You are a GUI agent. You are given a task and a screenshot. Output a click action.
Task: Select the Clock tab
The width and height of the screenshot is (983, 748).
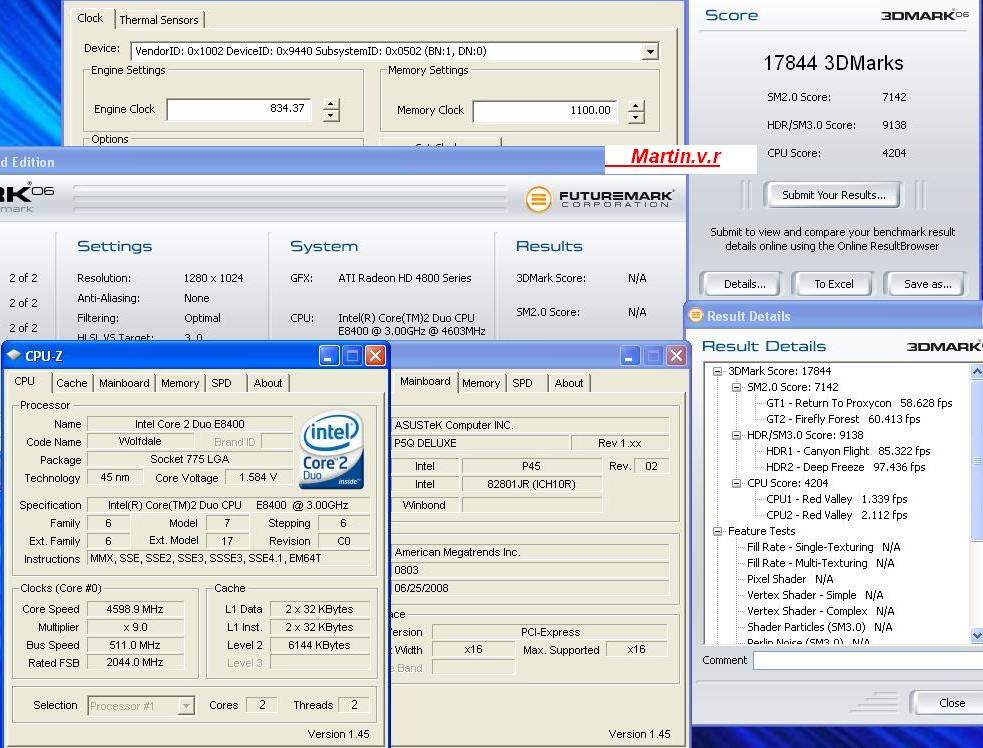pyautogui.click(x=90, y=18)
